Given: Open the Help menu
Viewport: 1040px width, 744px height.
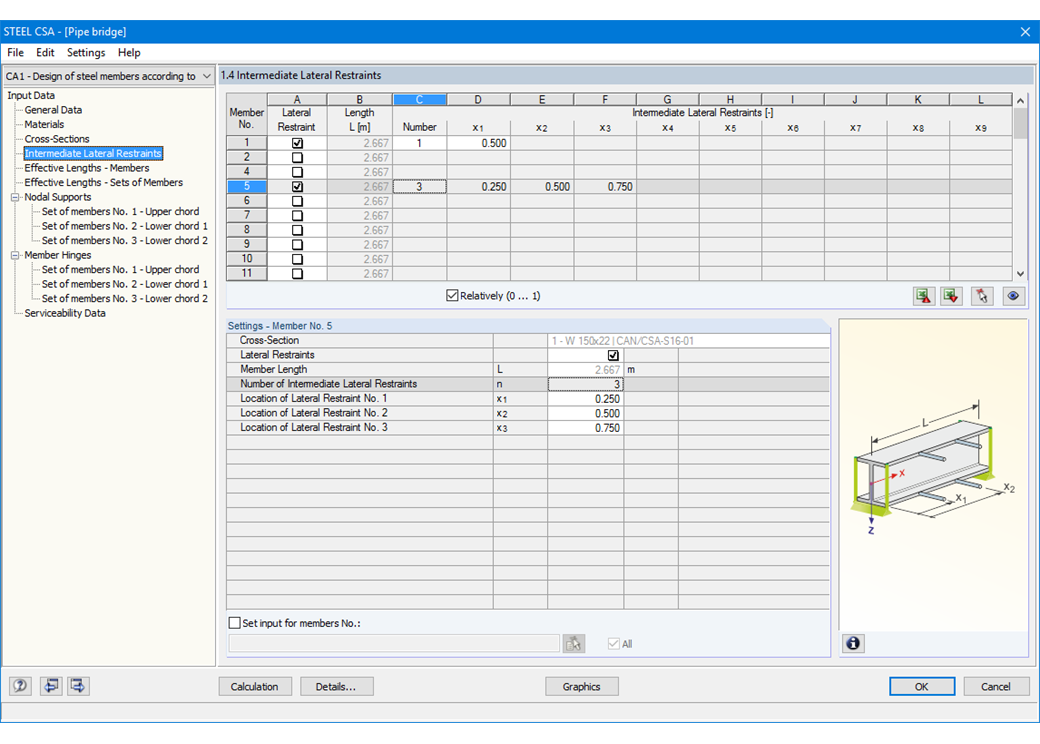Looking at the screenshot, I should click(x=129, y=52).
